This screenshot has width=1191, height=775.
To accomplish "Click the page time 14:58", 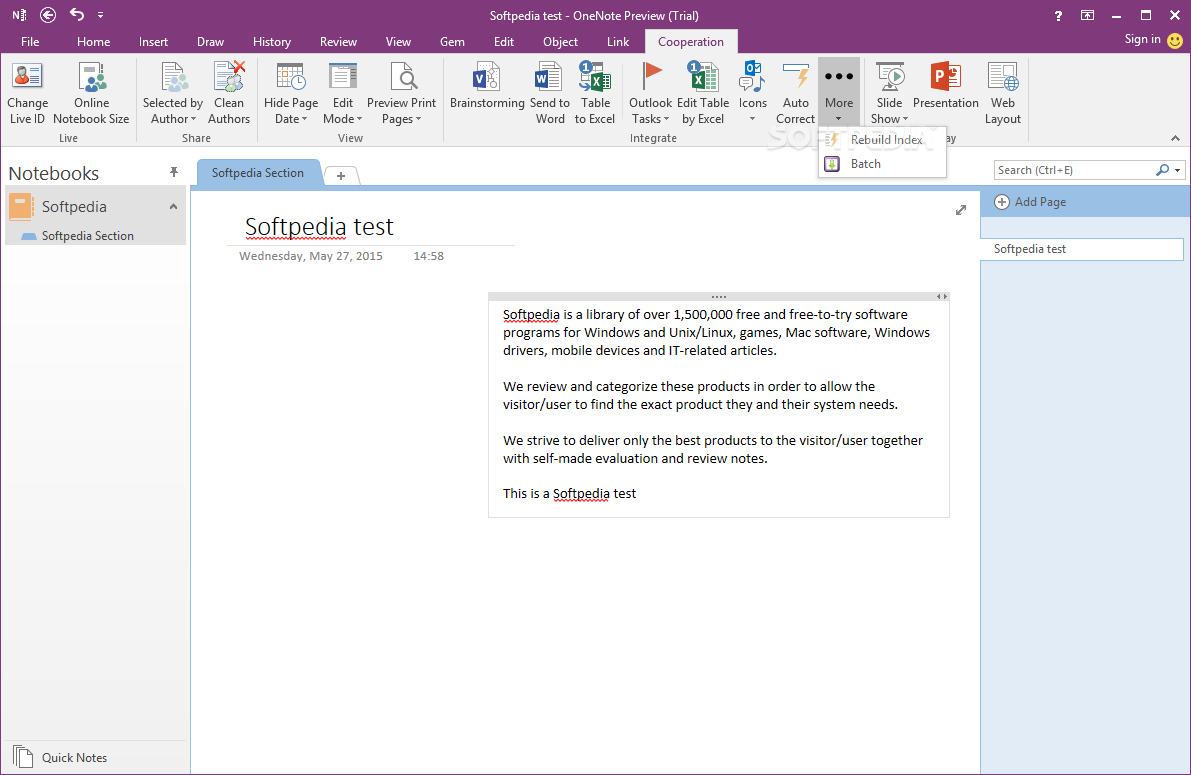I will pyautogui.click(x=428, y=256).
